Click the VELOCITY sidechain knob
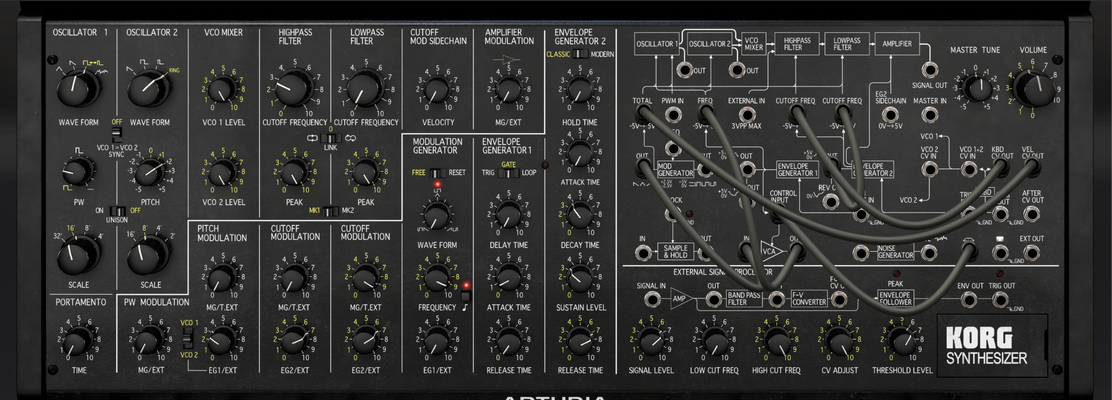 coord(438,90)
